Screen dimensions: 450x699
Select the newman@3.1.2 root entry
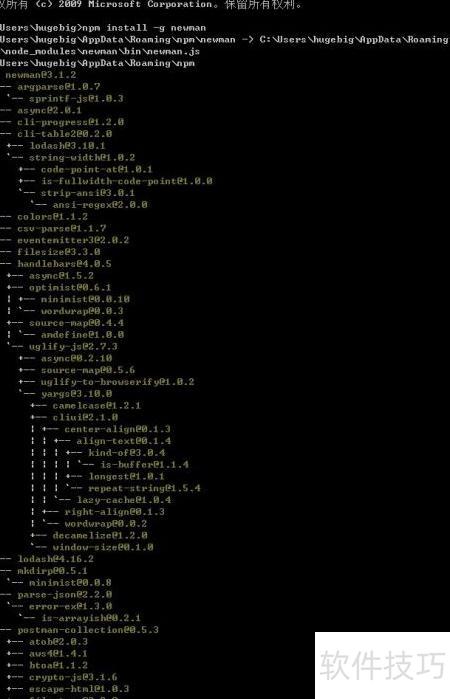(x=41, y=75)
